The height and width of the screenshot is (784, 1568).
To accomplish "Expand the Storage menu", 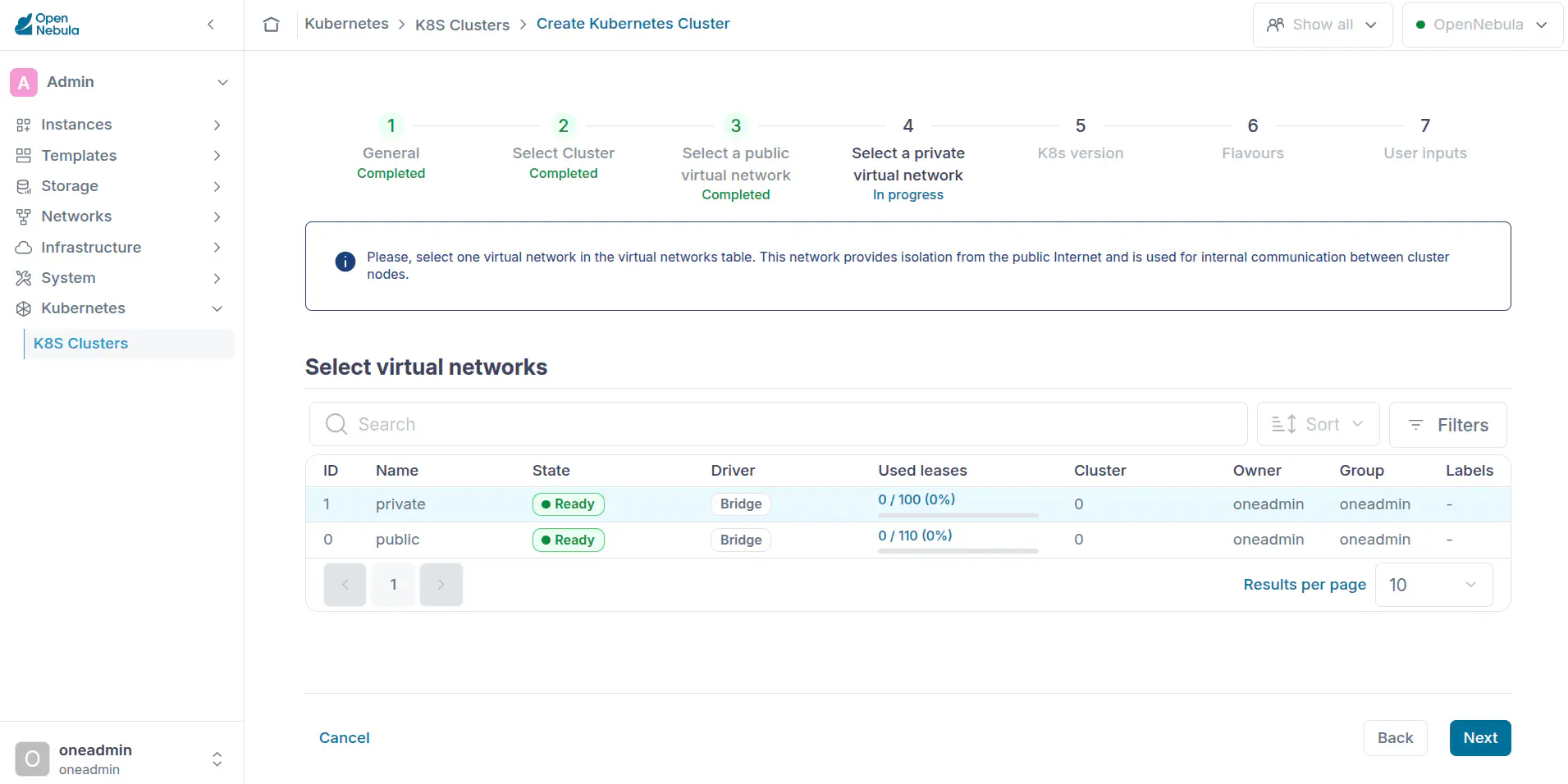I will click(217, 186).
